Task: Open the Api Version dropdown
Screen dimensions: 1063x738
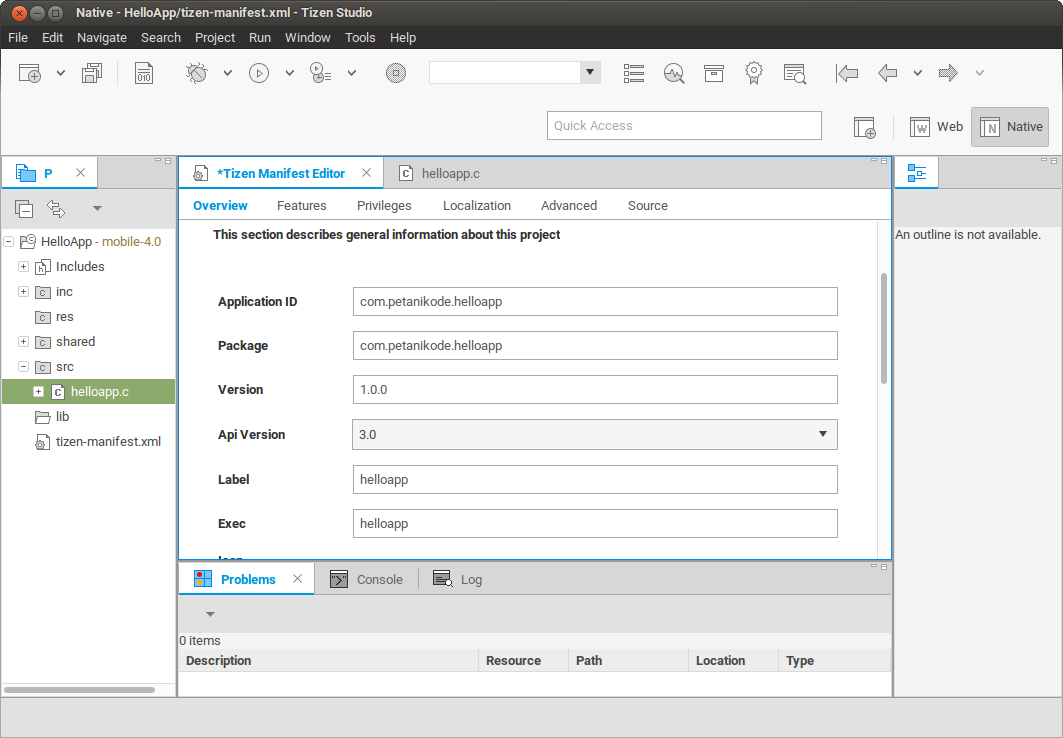Action: click(595, 435)
